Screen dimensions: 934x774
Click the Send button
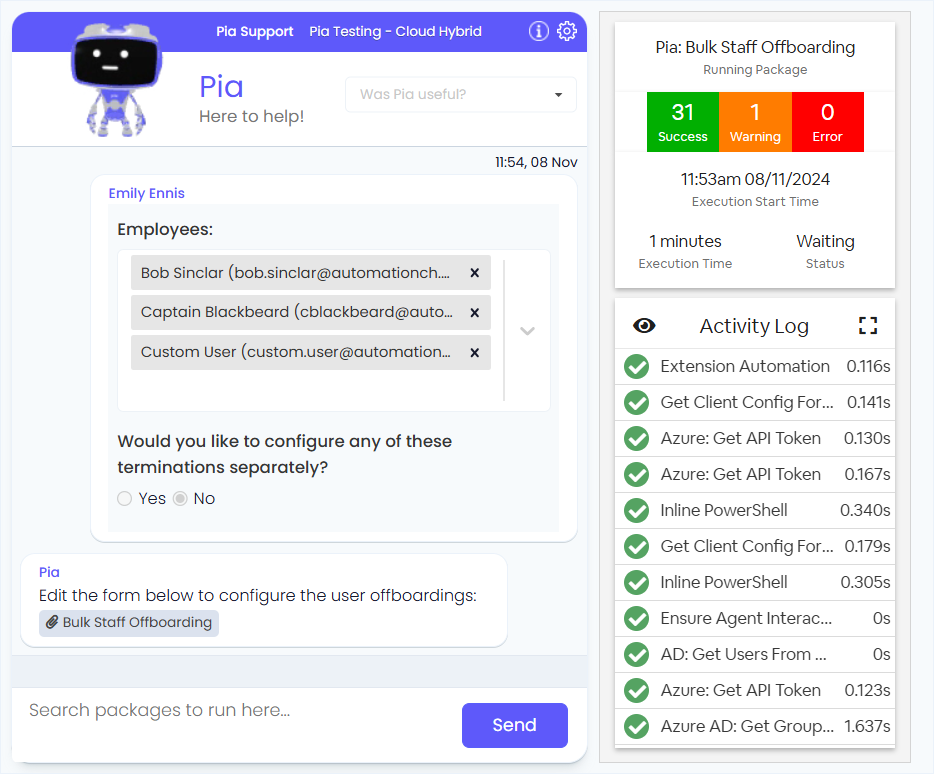pyautogui.click(x=515, y=725)
